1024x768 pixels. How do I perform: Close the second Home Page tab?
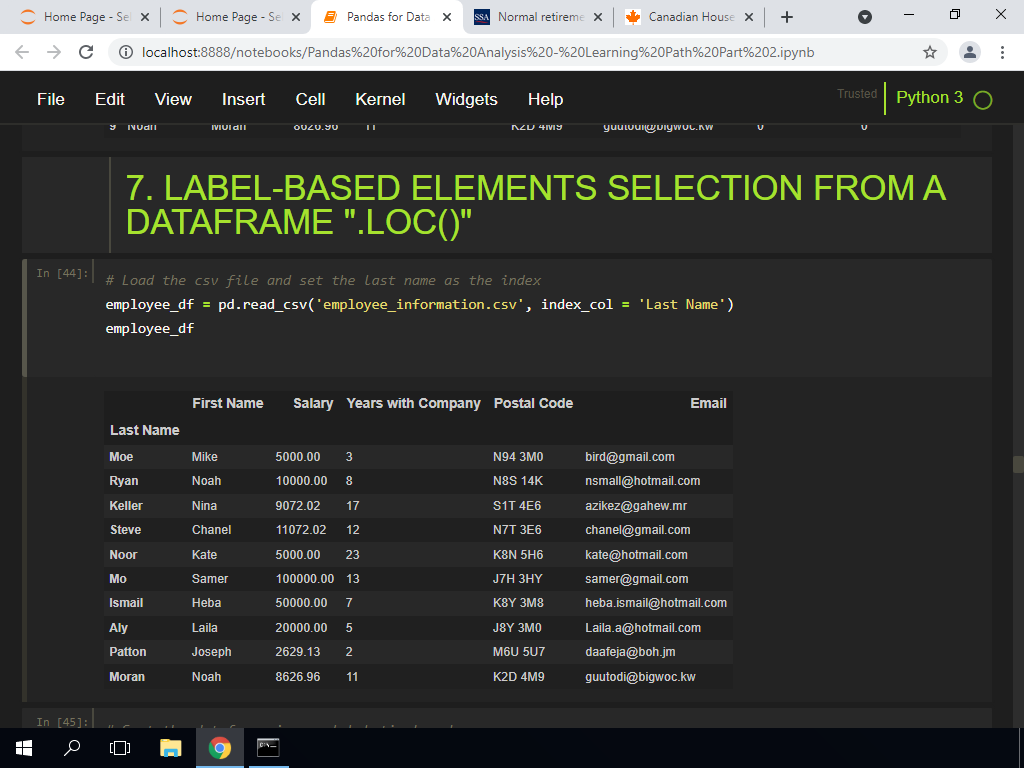click(296, 18)
